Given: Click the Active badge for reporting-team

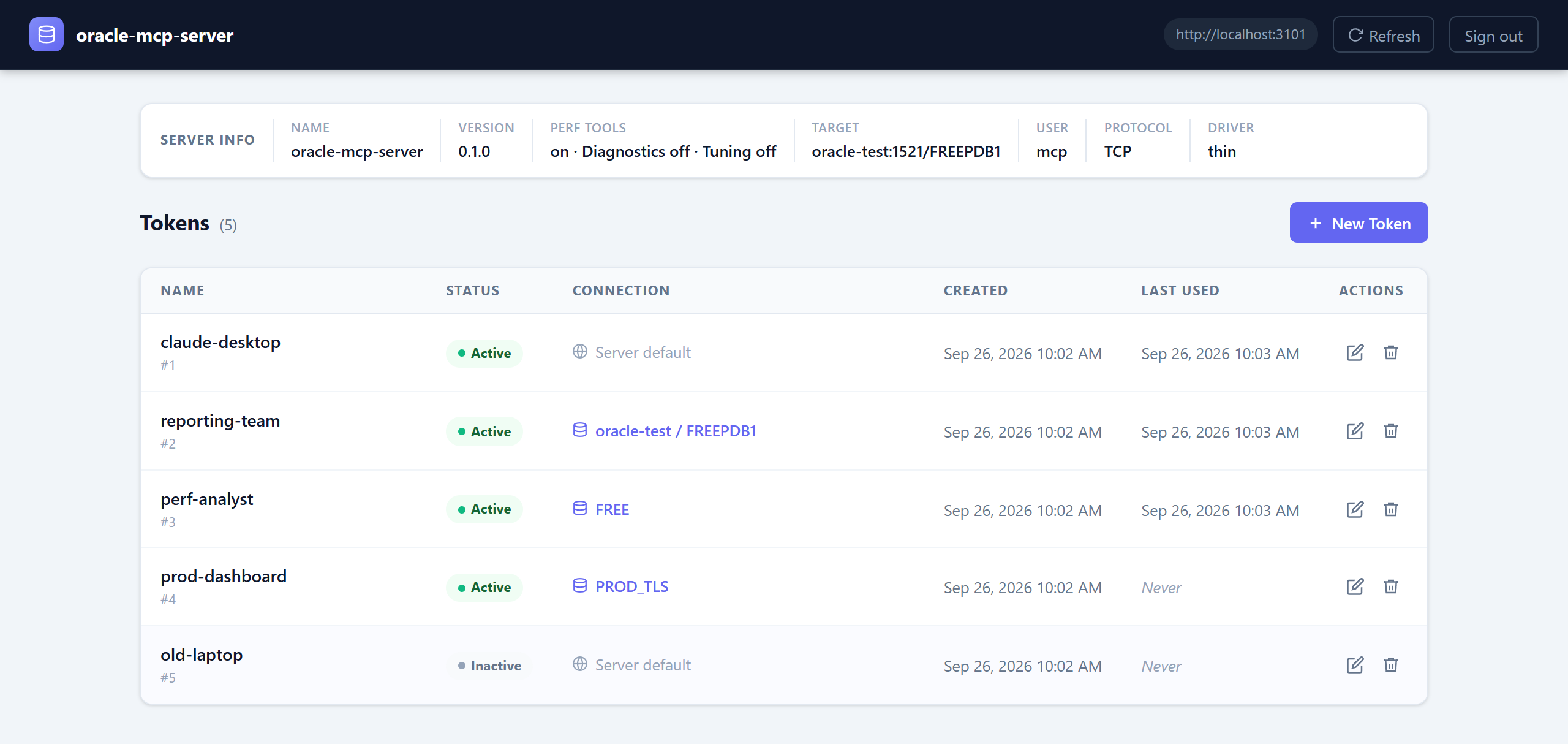Looking at the screenshot, I should click(x=484, y=431).
